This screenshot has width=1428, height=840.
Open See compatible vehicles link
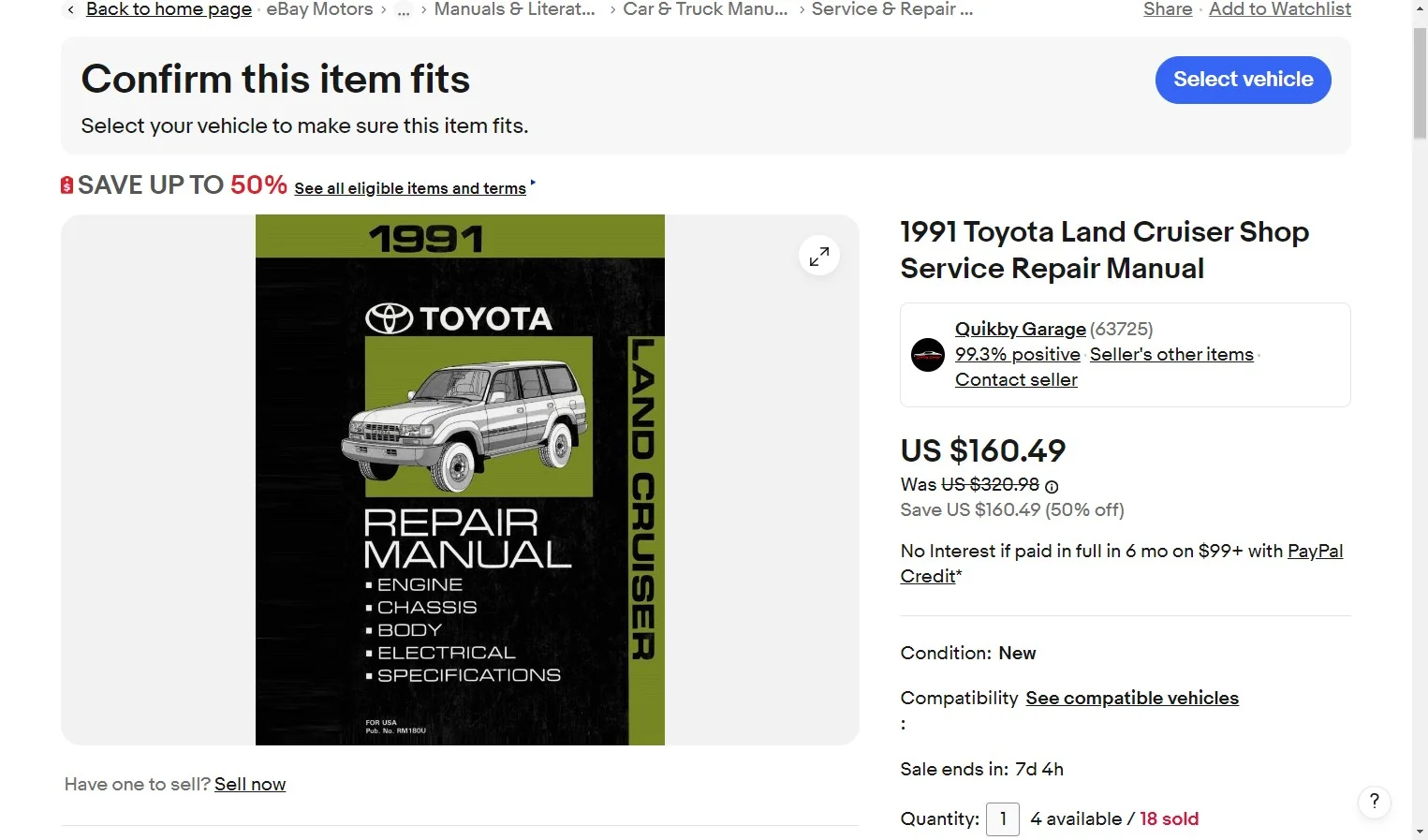1132,698
